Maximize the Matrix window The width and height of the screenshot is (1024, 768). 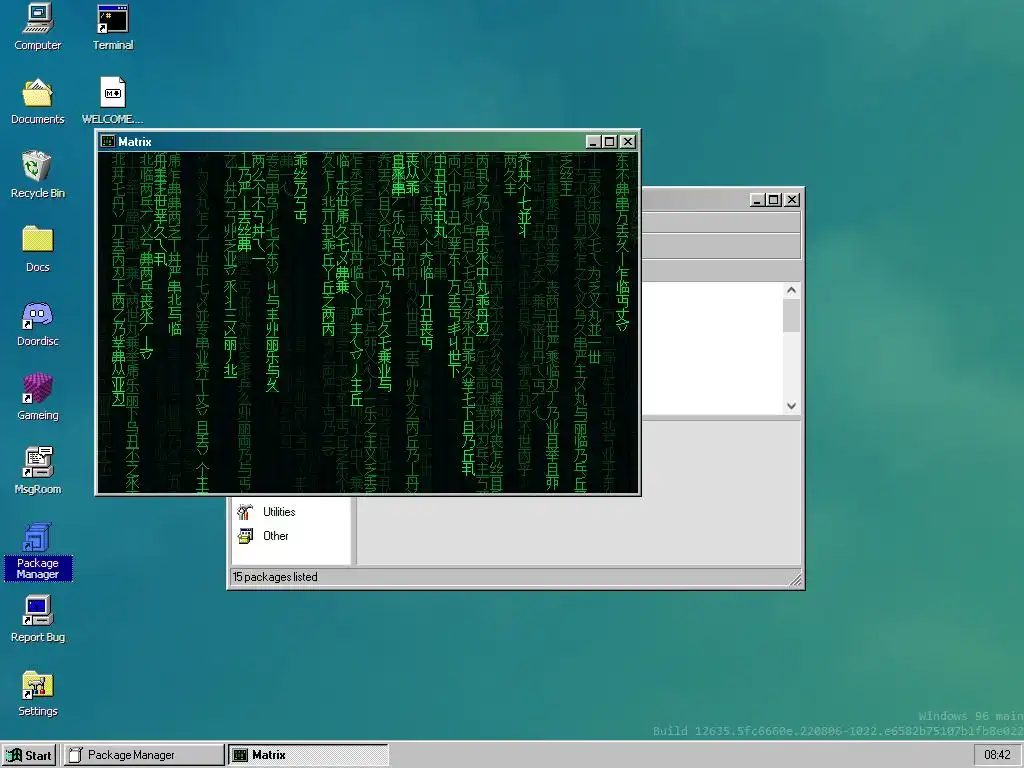610,142
